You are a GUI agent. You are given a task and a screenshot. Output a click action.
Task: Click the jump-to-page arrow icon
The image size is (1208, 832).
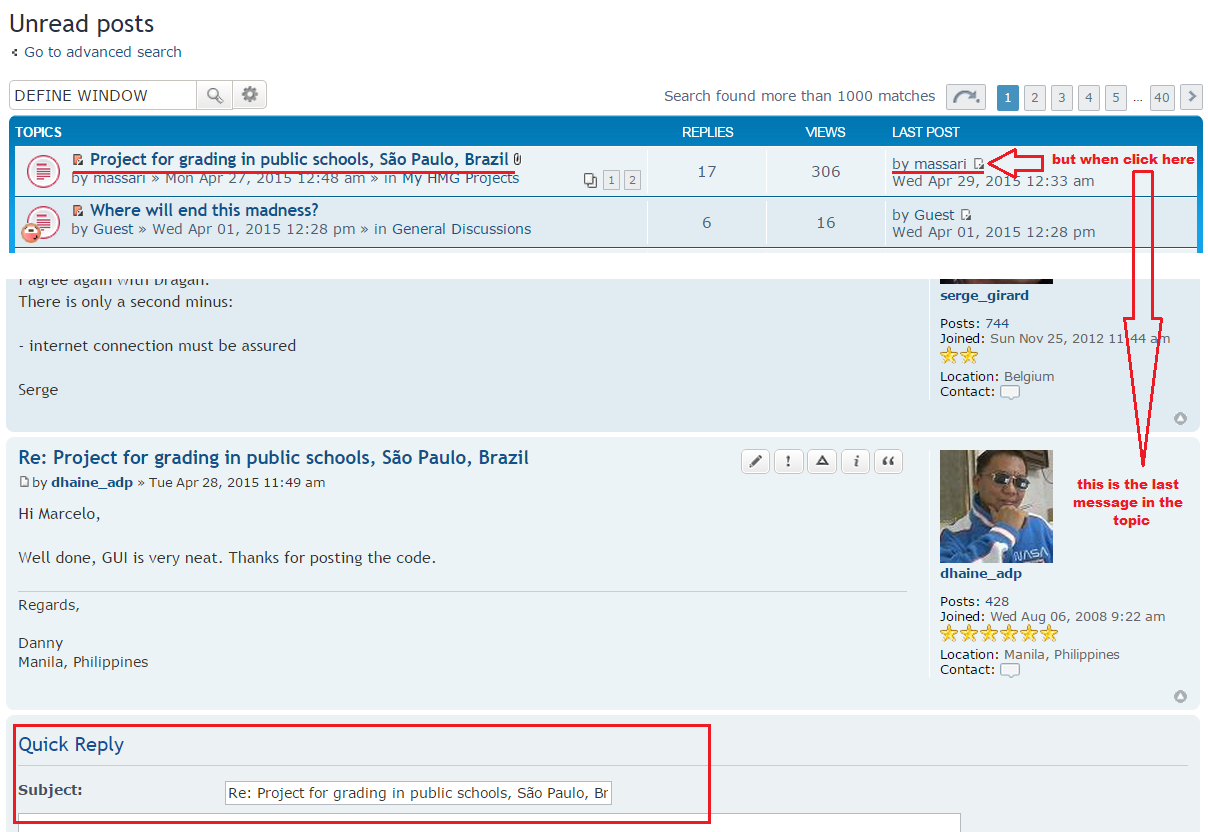pyautogui.click(x=965, y=97)
